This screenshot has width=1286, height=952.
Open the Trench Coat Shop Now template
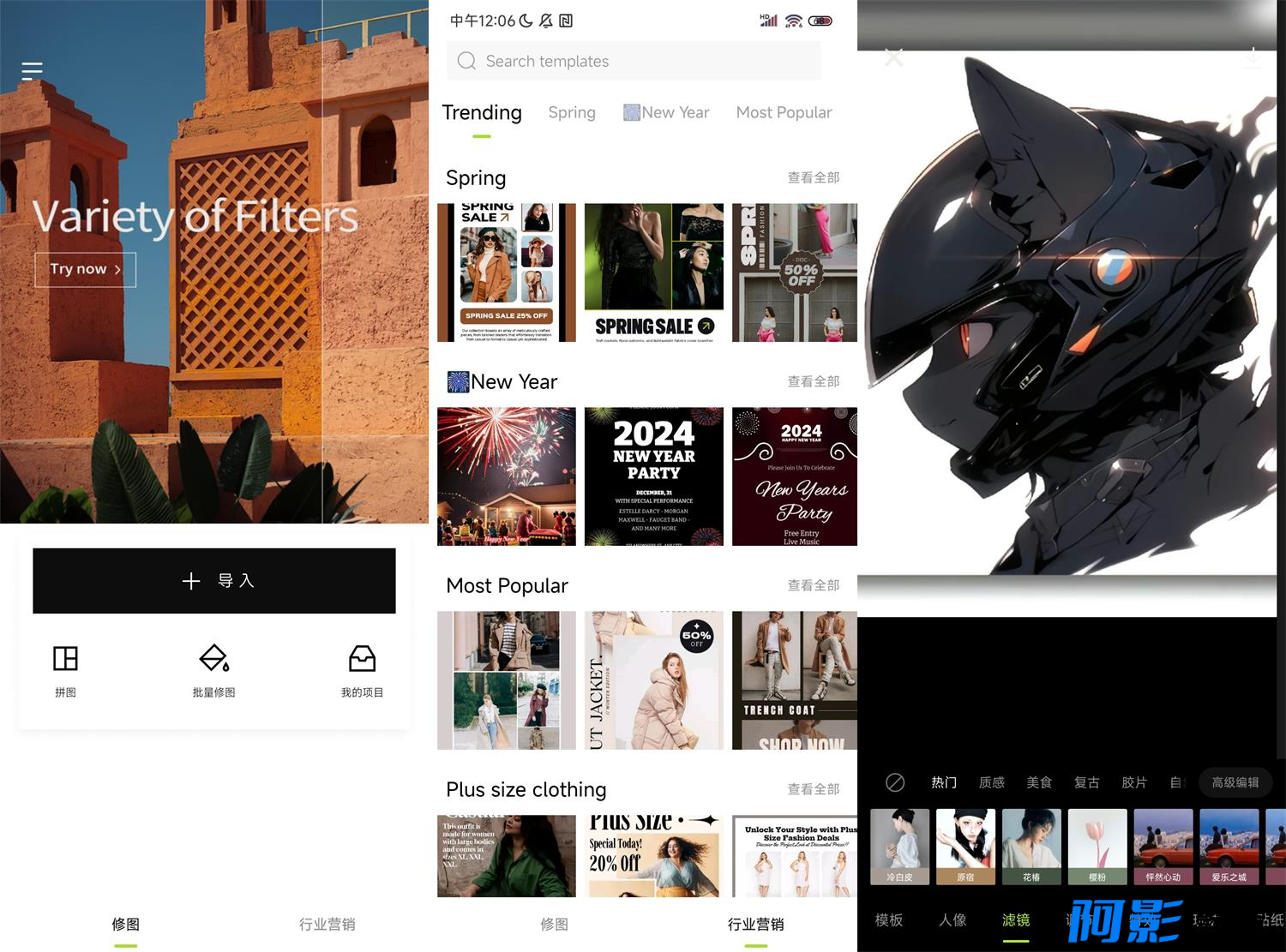(795, 680)
